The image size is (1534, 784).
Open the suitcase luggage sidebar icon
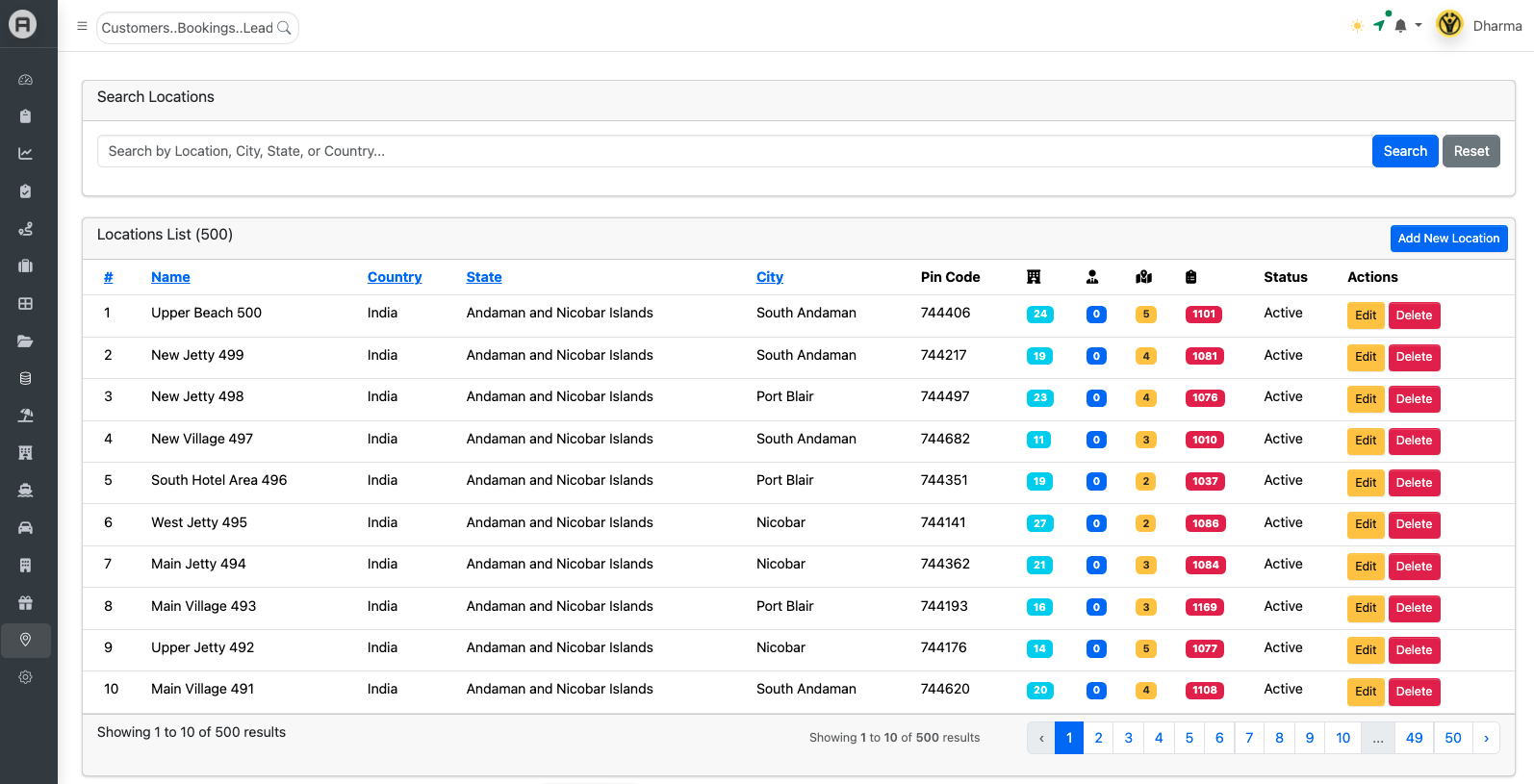26,266
